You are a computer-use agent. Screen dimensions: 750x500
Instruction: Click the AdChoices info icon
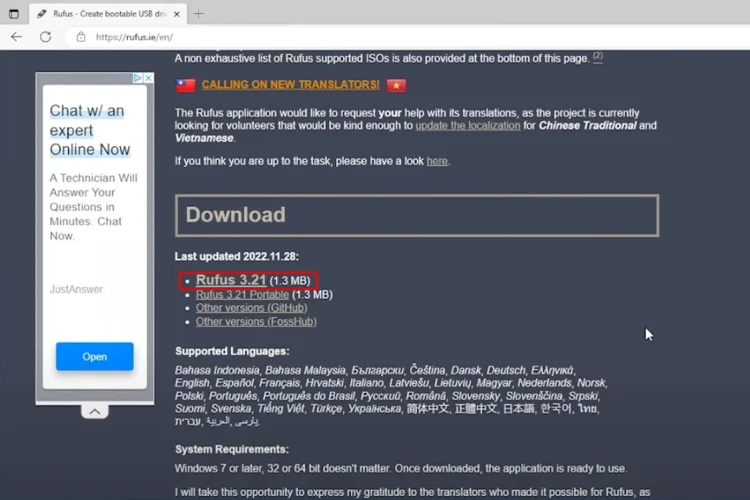(138, 78)
